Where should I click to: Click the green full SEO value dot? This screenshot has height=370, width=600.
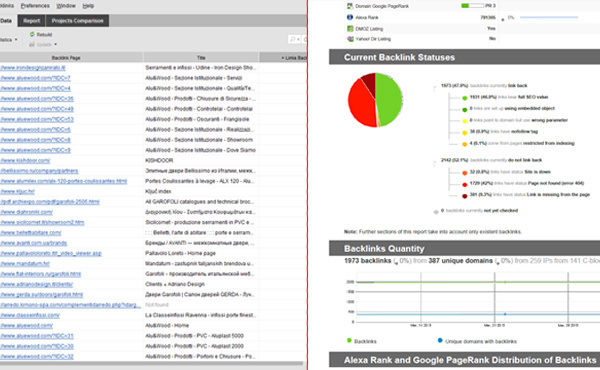pyautogui.click(x=465, y=98)
